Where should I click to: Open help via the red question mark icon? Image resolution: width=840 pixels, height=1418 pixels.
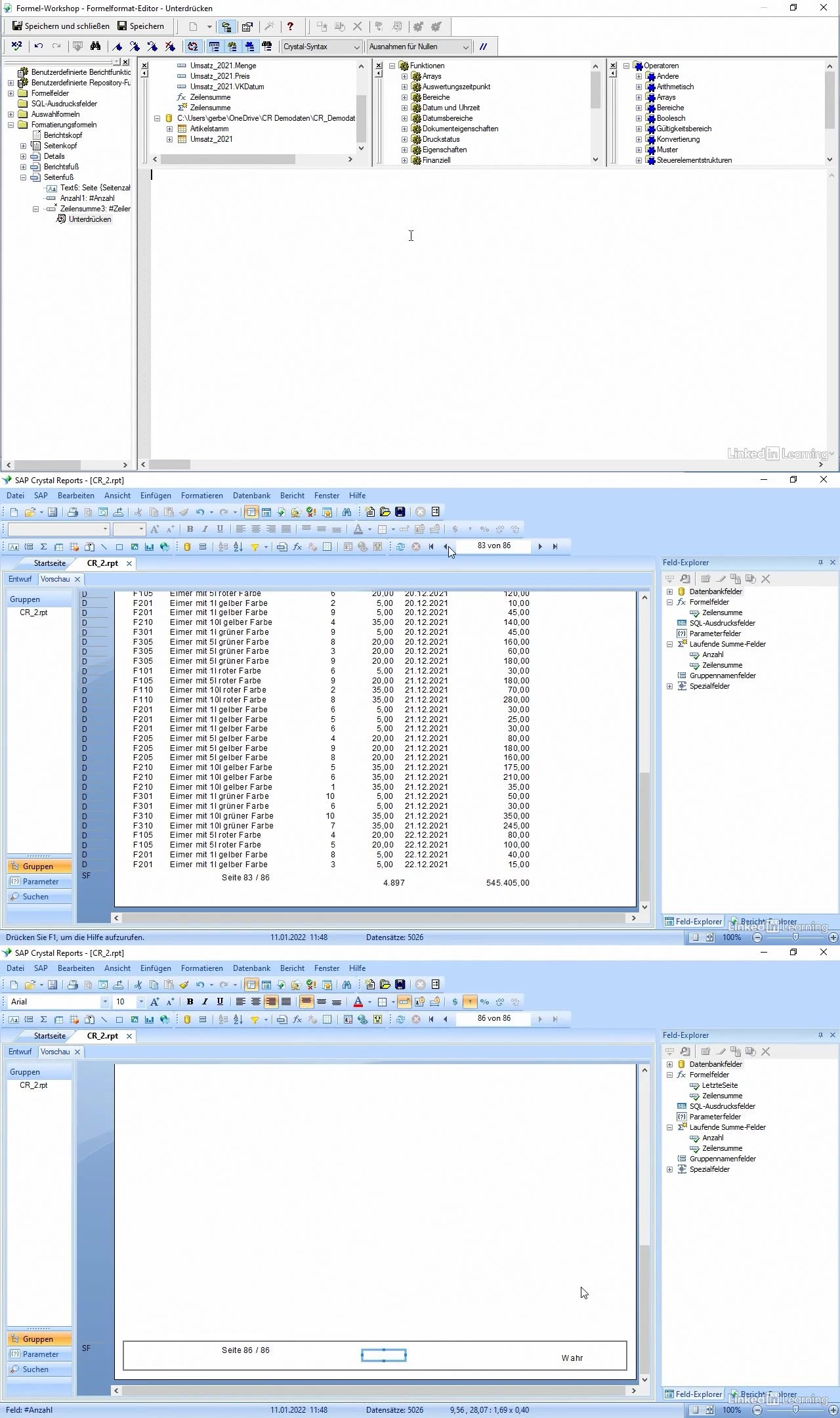point(290,26)
